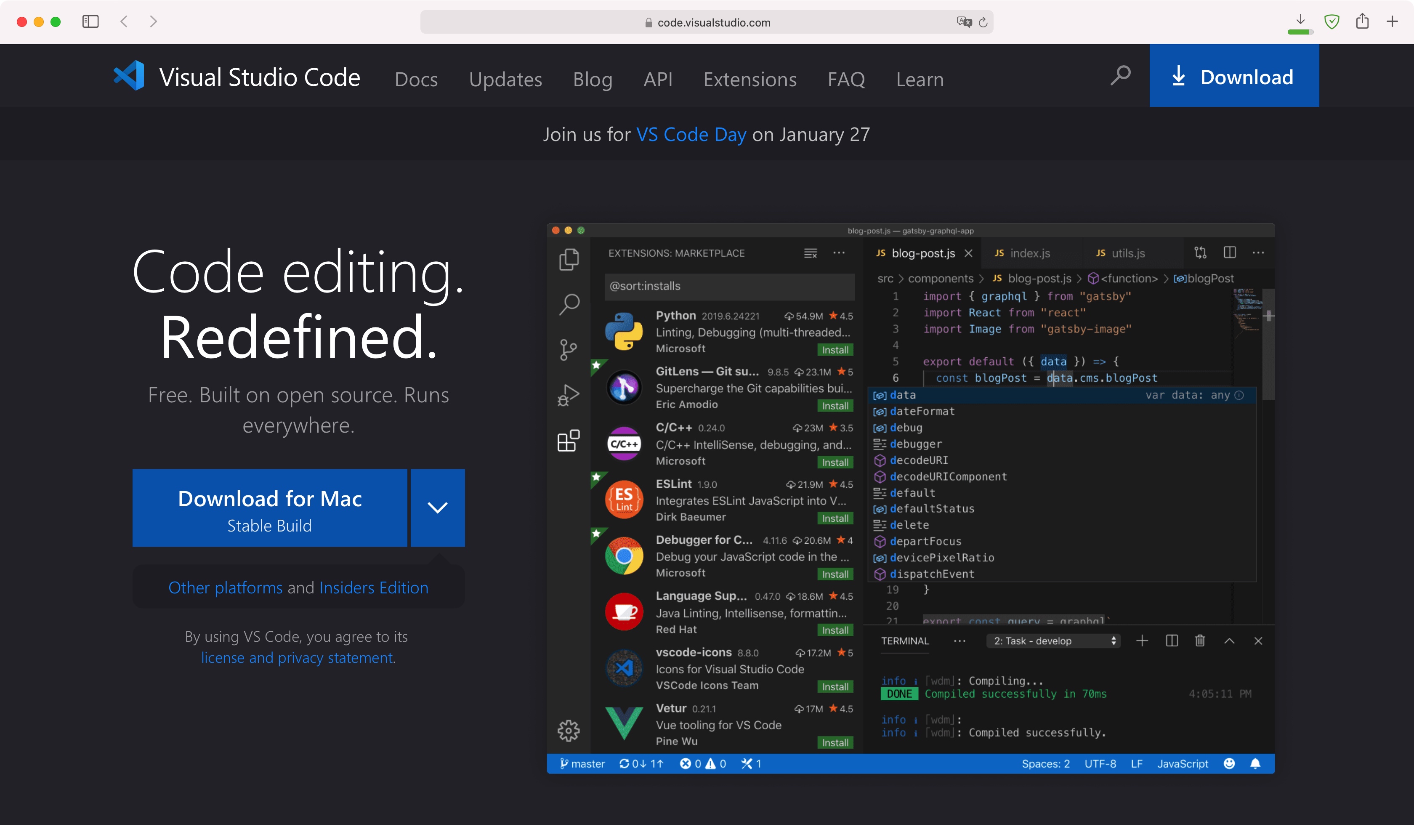Screen dimensions: 1414x840
Task: Click the errors and warnings status item
Action: coord(702,763)
